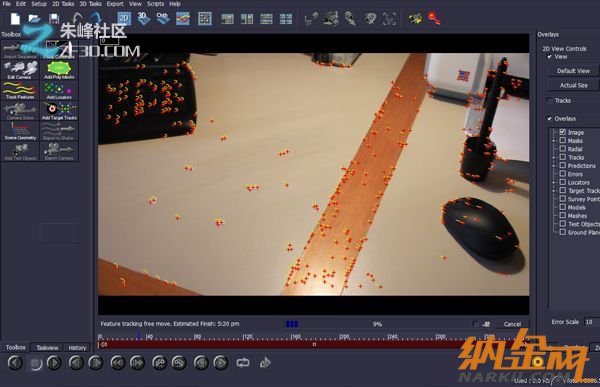This screenshot has height=387, width=600.
Task: Collapse the Overlays section
Action: [x=550, y=119]
